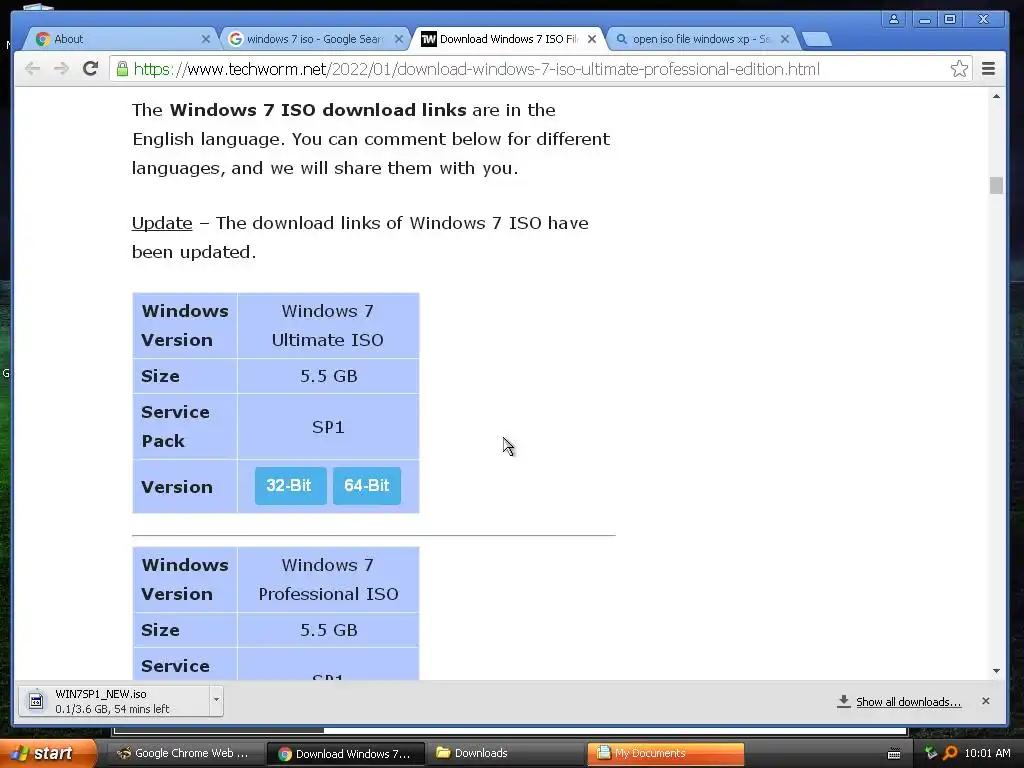
Task: Switch to Google Chrome Web taskbar item
Action: coord(185,754)
